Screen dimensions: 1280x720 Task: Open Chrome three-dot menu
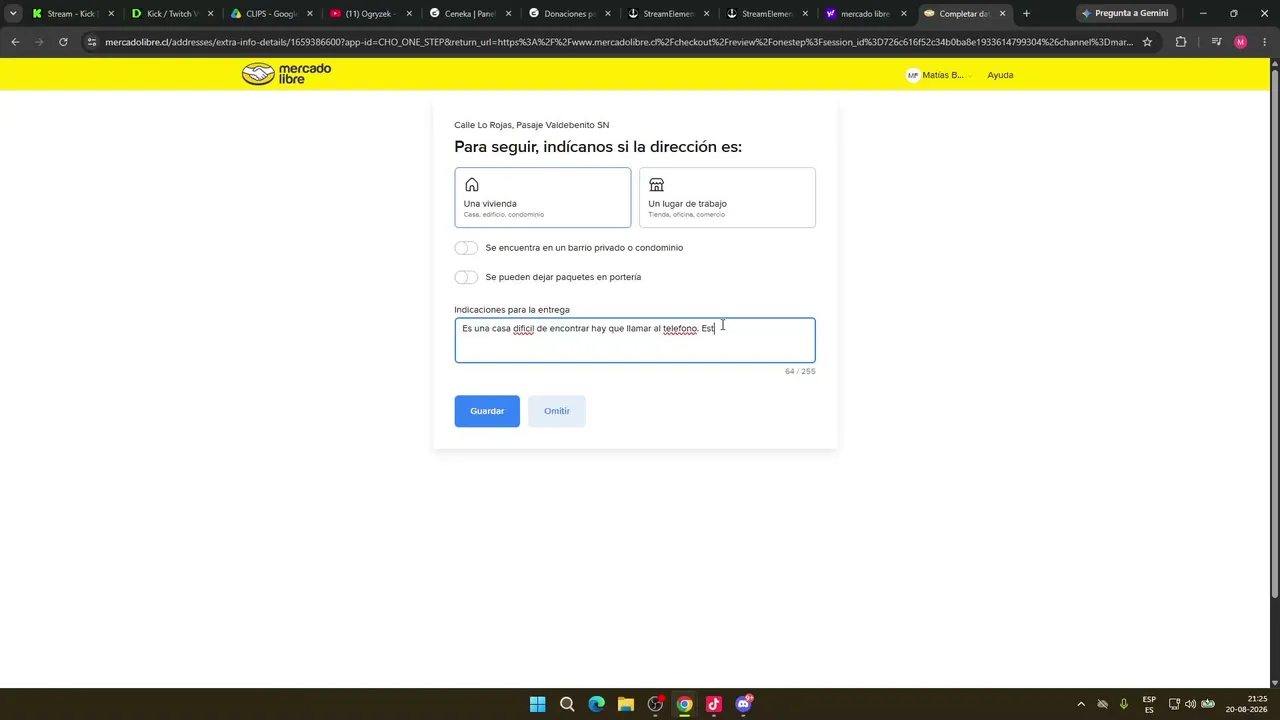(1263, 42)
